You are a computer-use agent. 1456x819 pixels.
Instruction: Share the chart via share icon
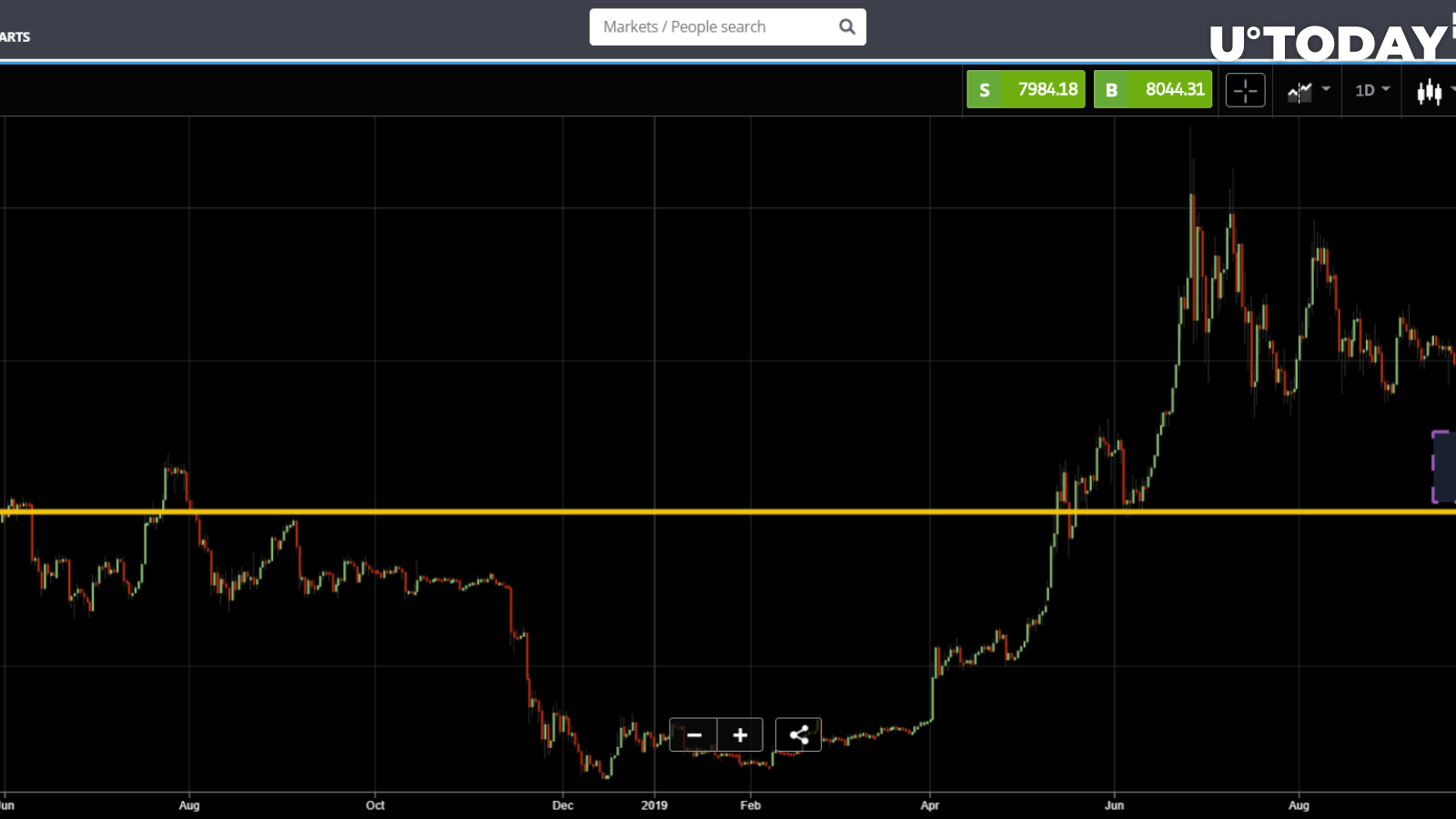[798, 734]
